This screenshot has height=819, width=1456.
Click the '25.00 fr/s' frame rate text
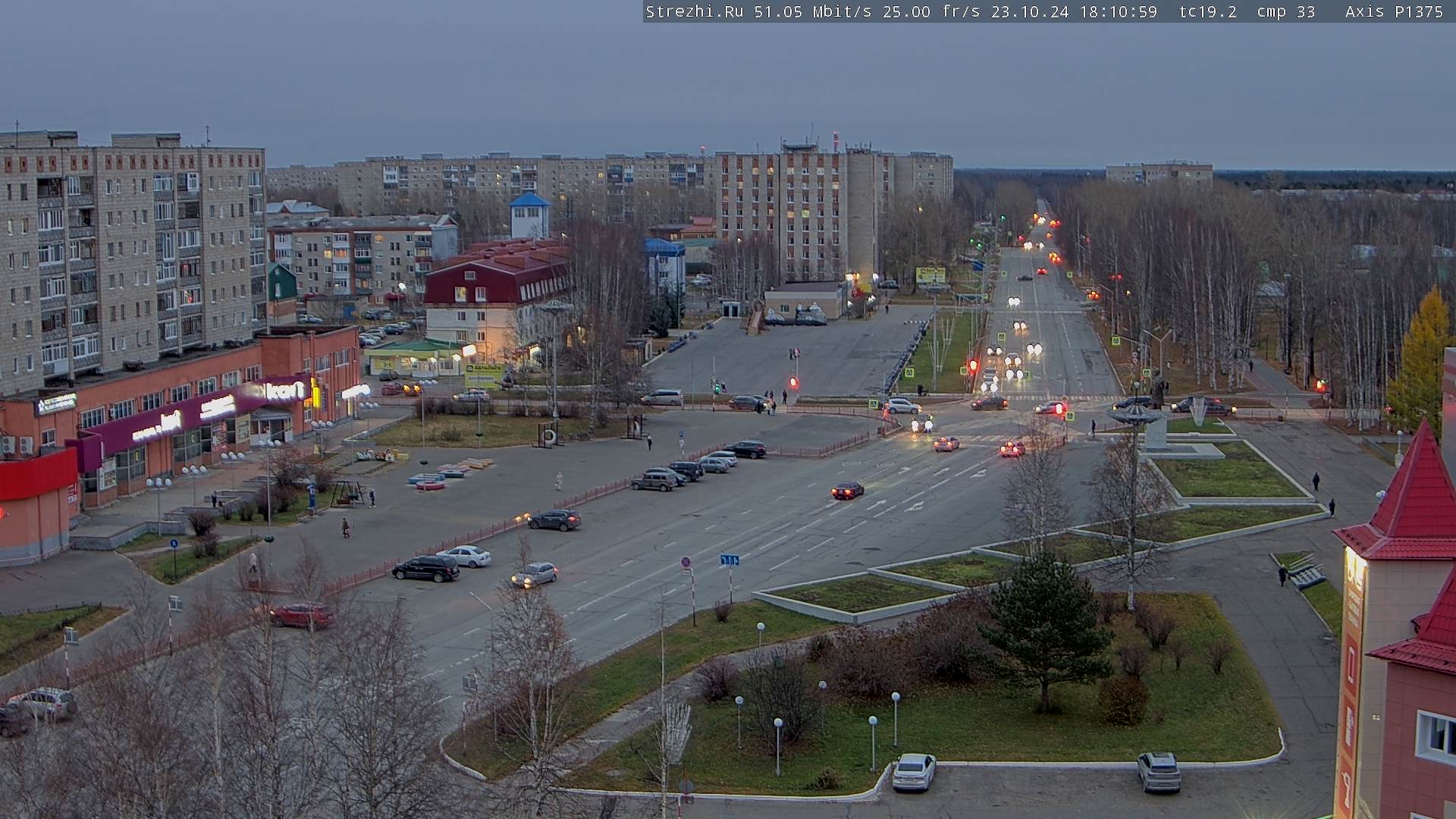tap(931, 11)
